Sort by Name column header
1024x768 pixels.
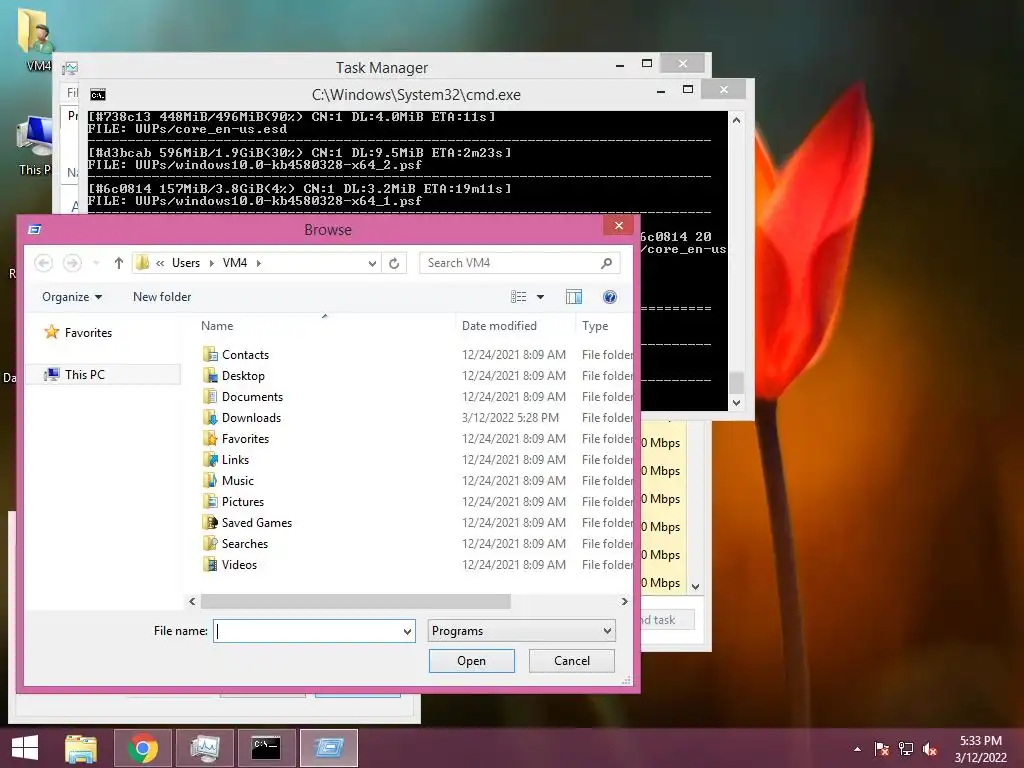coord(217,326)
